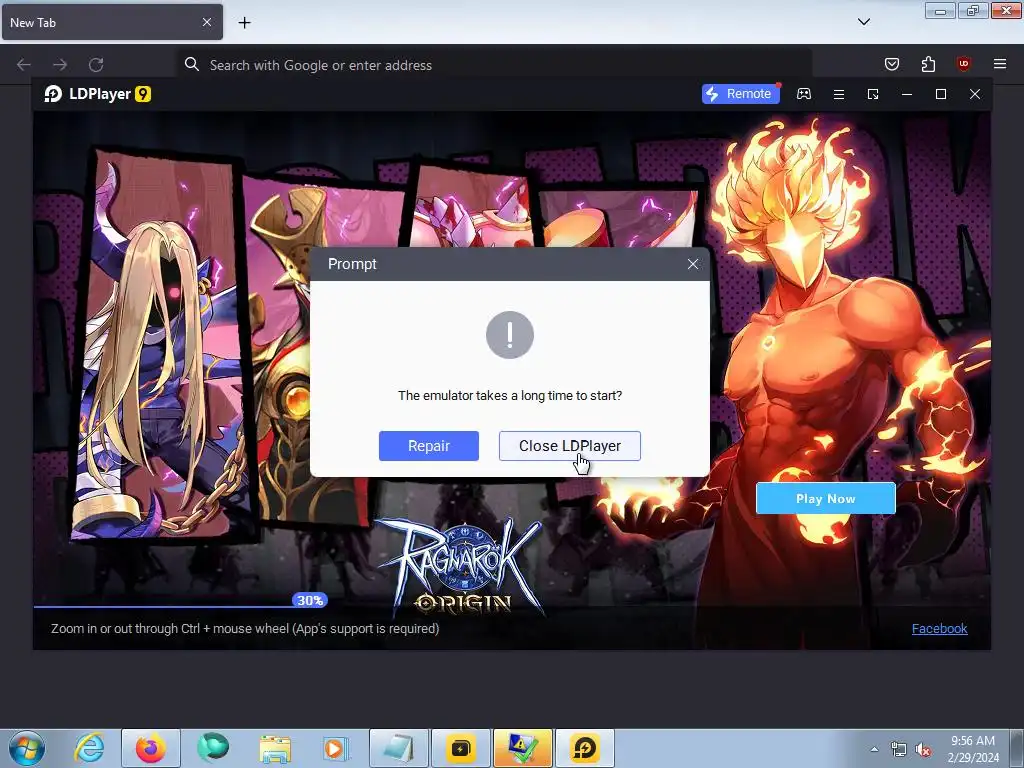Open the LDPlayer gamepad keymapping icon
Image resolution: width=1024 pixels, height=768 pixels.
tap(804, 94)
